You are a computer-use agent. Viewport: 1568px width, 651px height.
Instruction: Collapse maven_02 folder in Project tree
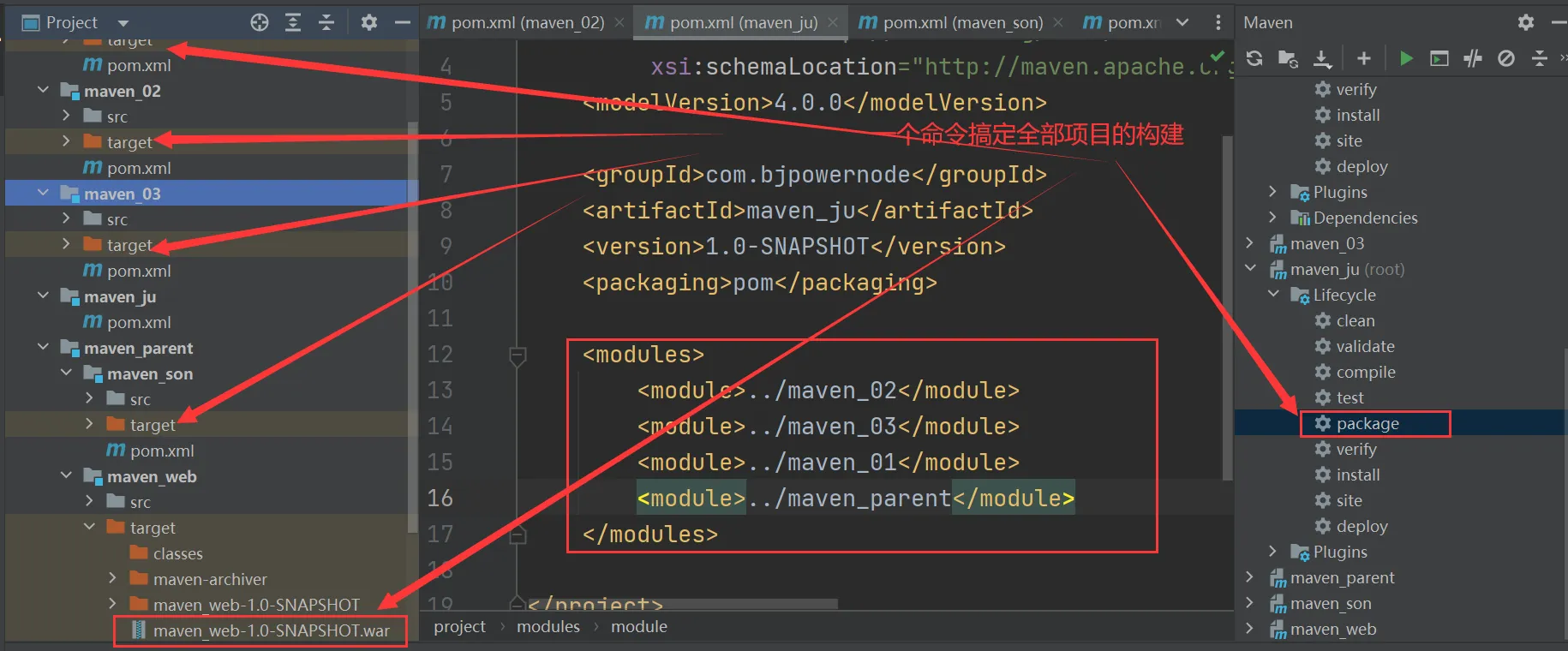tap(43, 90)
